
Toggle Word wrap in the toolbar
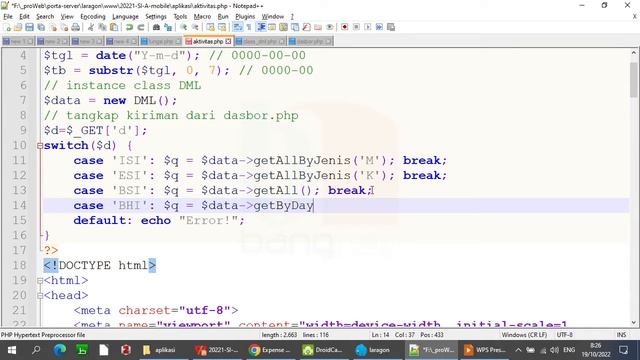click(238, 27)
